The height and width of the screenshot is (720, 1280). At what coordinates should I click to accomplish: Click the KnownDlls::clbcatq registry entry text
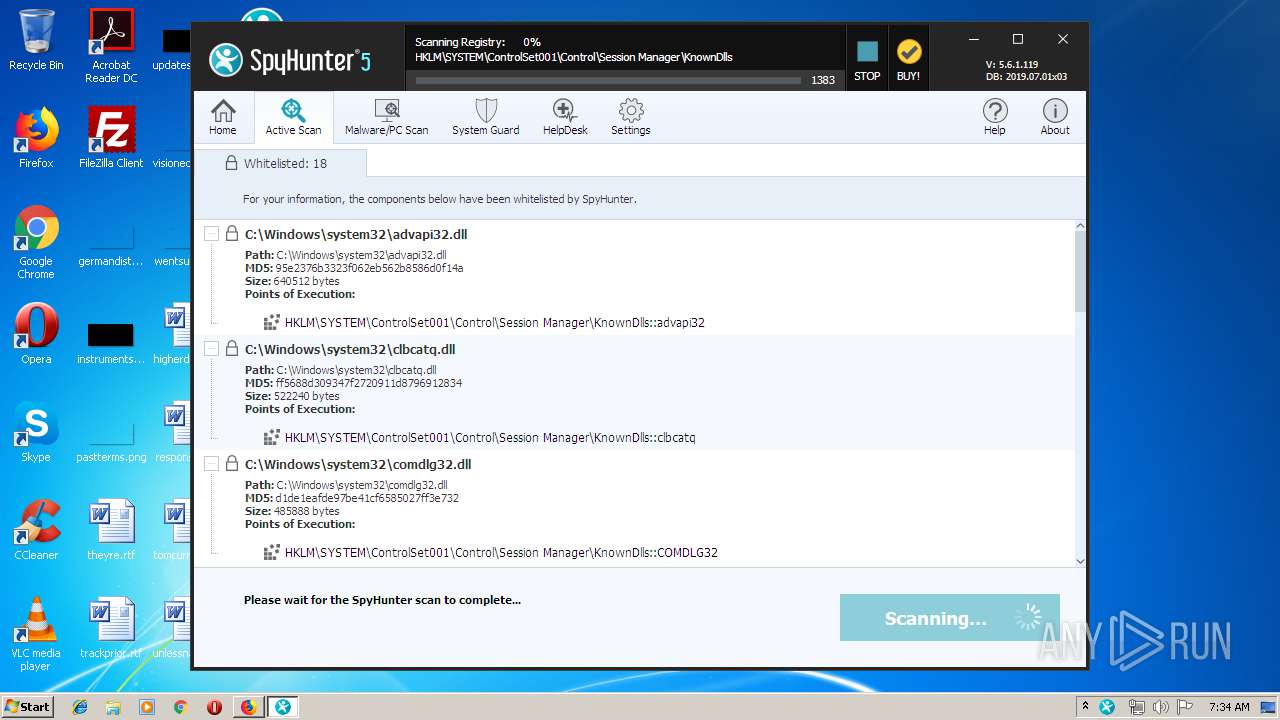click(490, 437)
